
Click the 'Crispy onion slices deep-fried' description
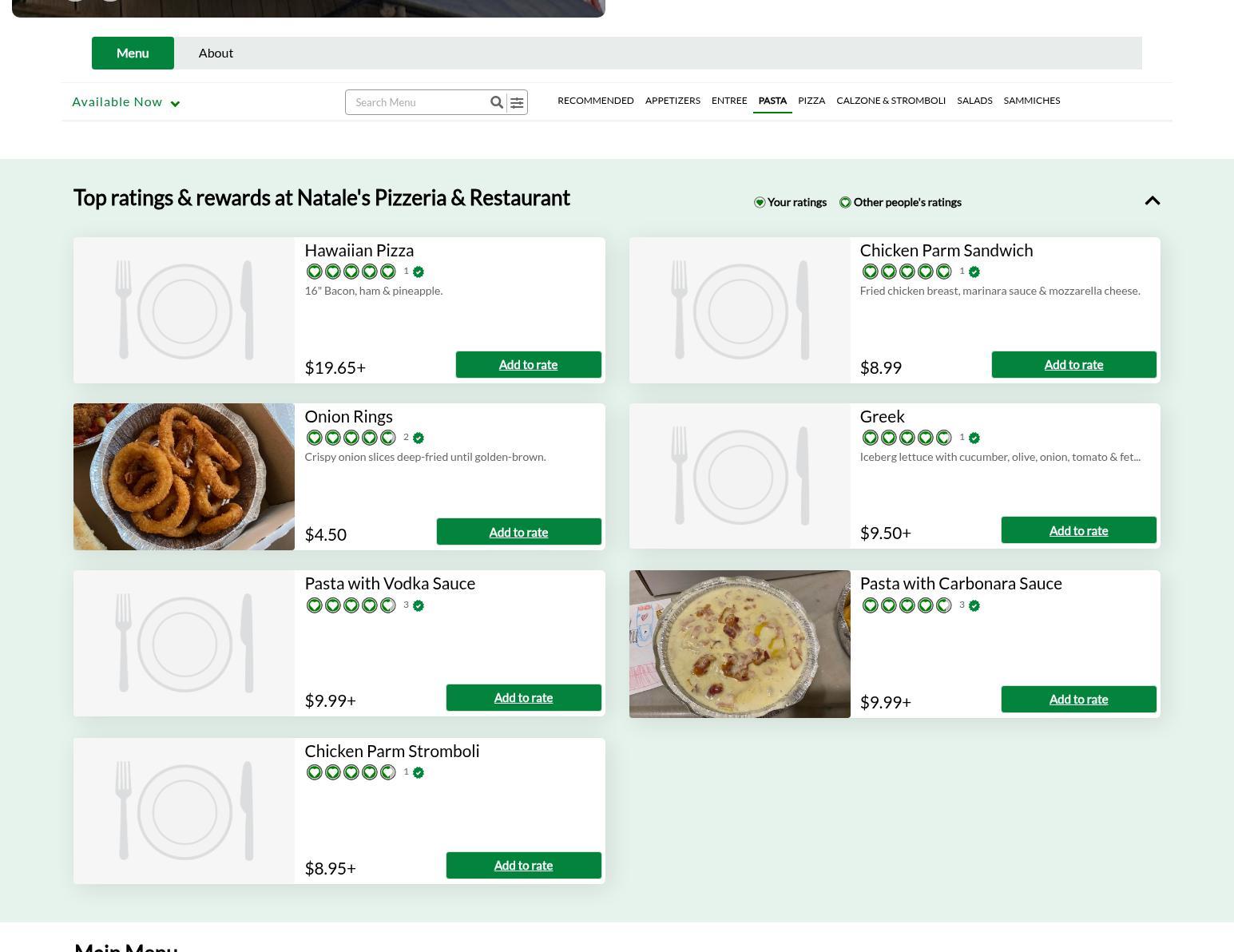[x=425, y=457]
